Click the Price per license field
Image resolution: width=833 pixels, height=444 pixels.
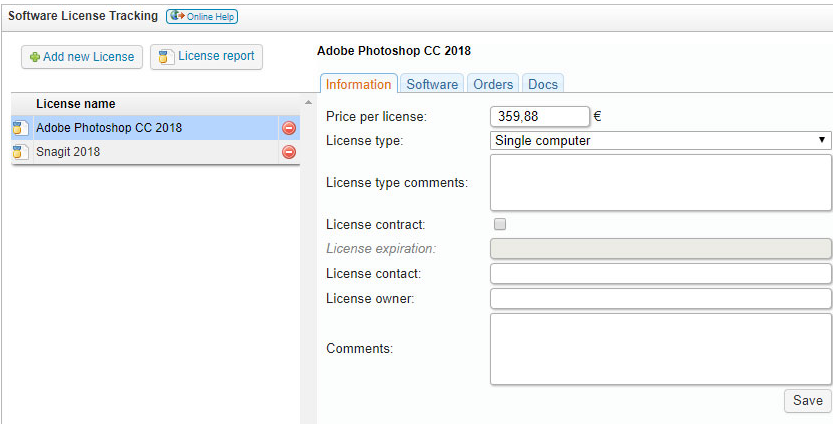540,116
